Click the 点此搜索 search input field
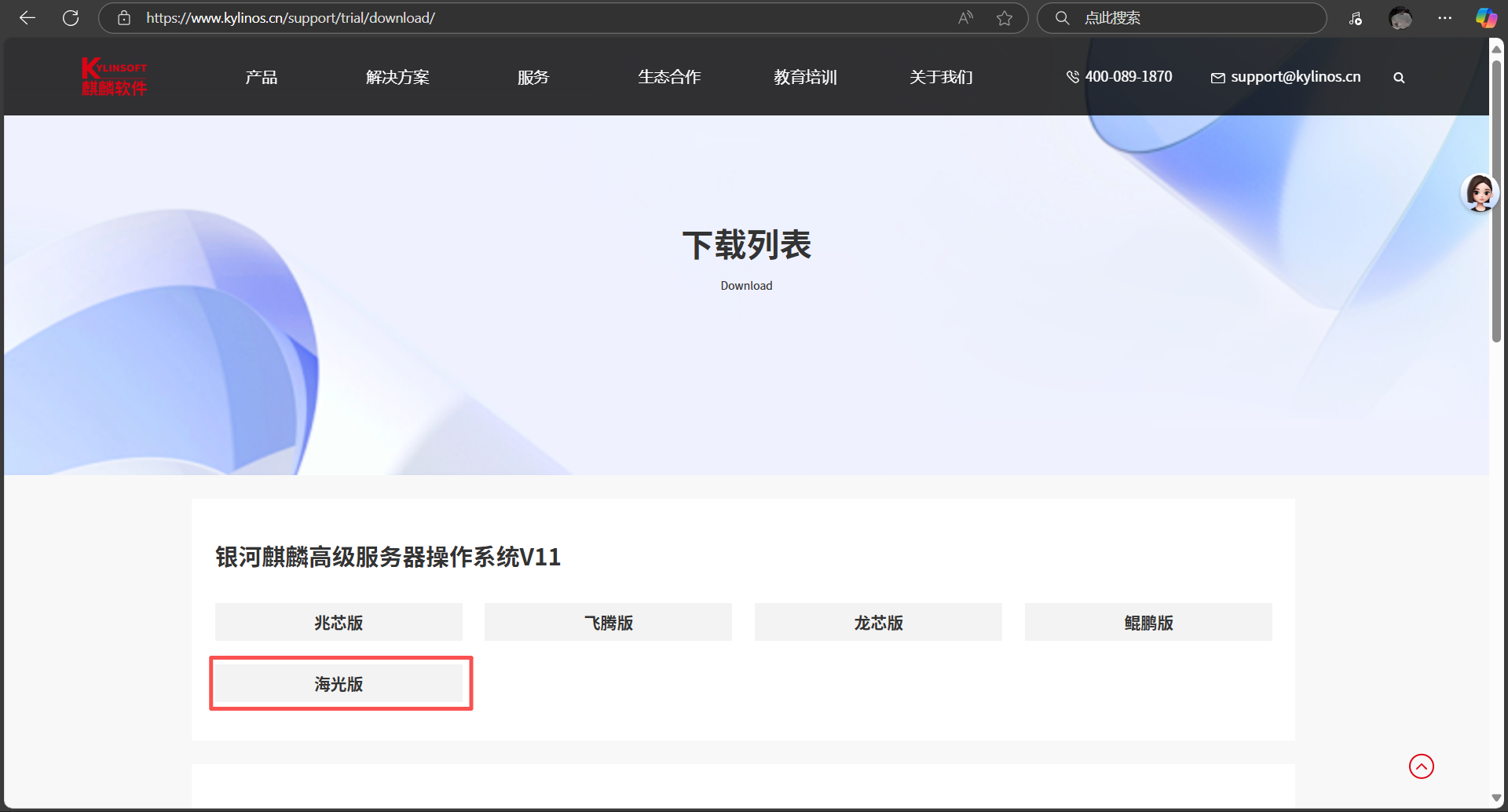 click(x=1178, y=17)
